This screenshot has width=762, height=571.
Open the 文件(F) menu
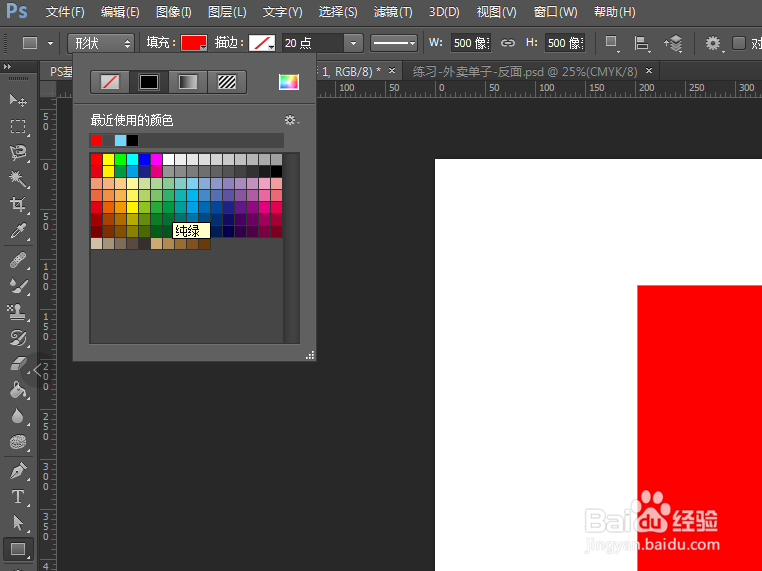(x=65, y=12)
